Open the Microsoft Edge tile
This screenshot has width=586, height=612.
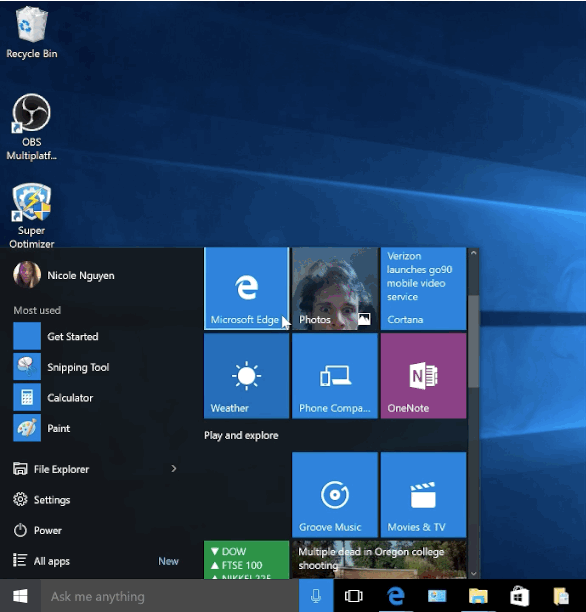[x=246, y=289]
